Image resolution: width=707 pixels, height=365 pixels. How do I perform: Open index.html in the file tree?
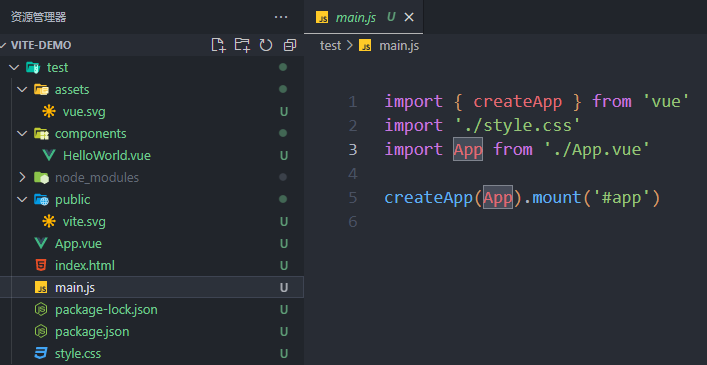[85, 265]
